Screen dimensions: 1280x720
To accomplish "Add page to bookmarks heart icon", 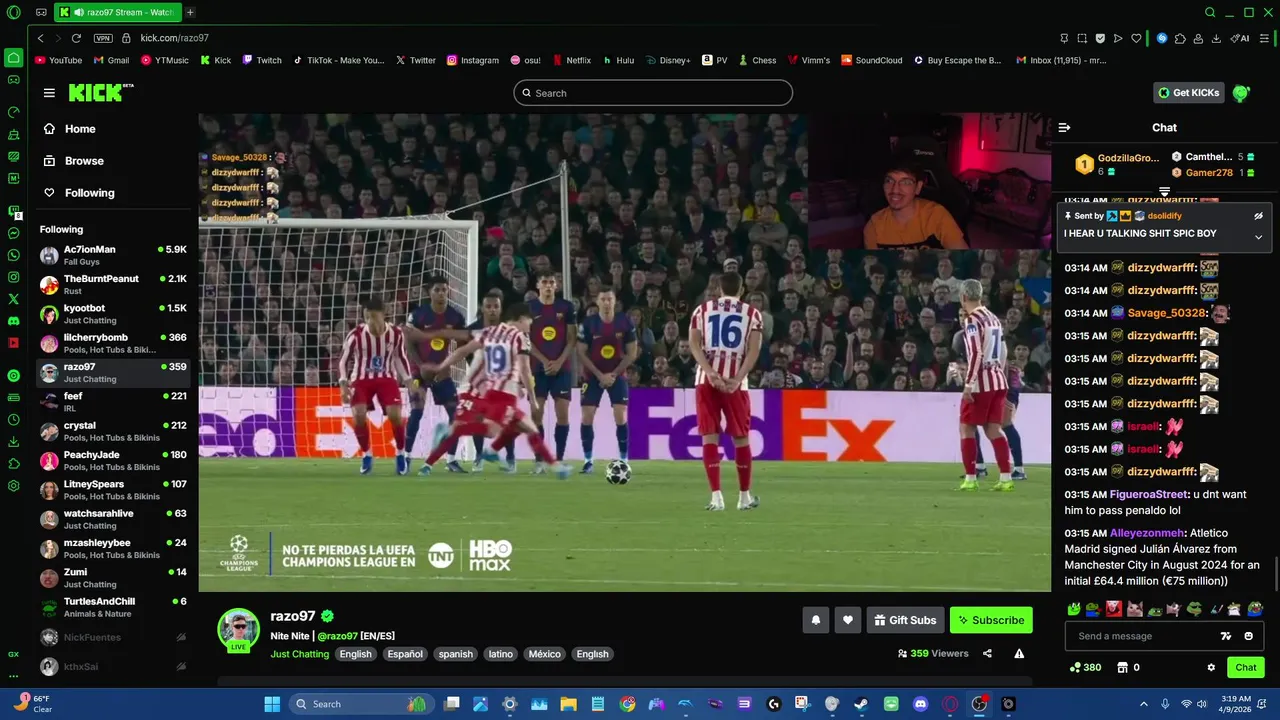I will [x=1136, y=38].
